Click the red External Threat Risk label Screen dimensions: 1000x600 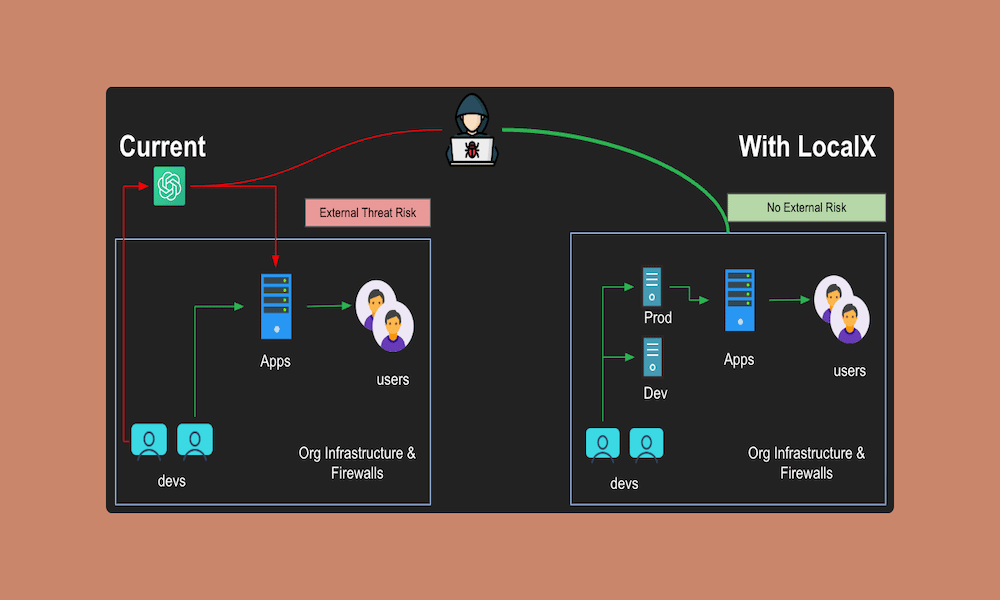pyautogui.click(x=367, y=213)
